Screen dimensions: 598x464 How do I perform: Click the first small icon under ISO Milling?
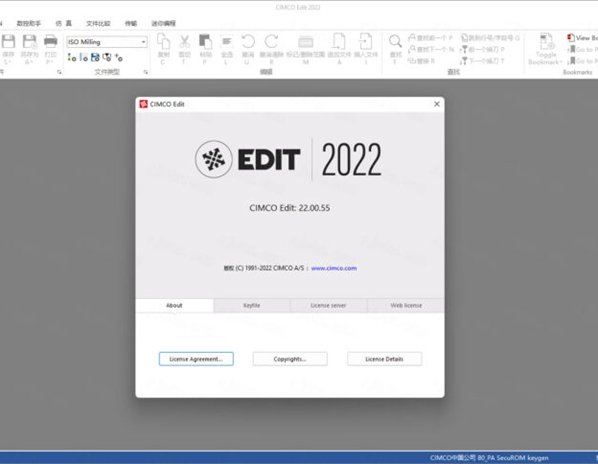pos(72,58)
